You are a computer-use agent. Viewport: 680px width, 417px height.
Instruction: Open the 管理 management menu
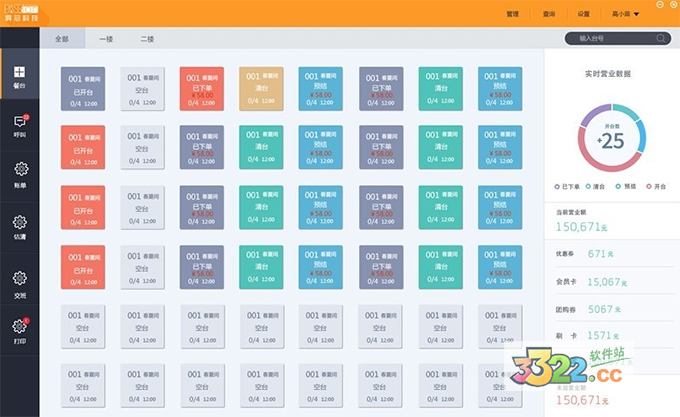coord(512,14)
